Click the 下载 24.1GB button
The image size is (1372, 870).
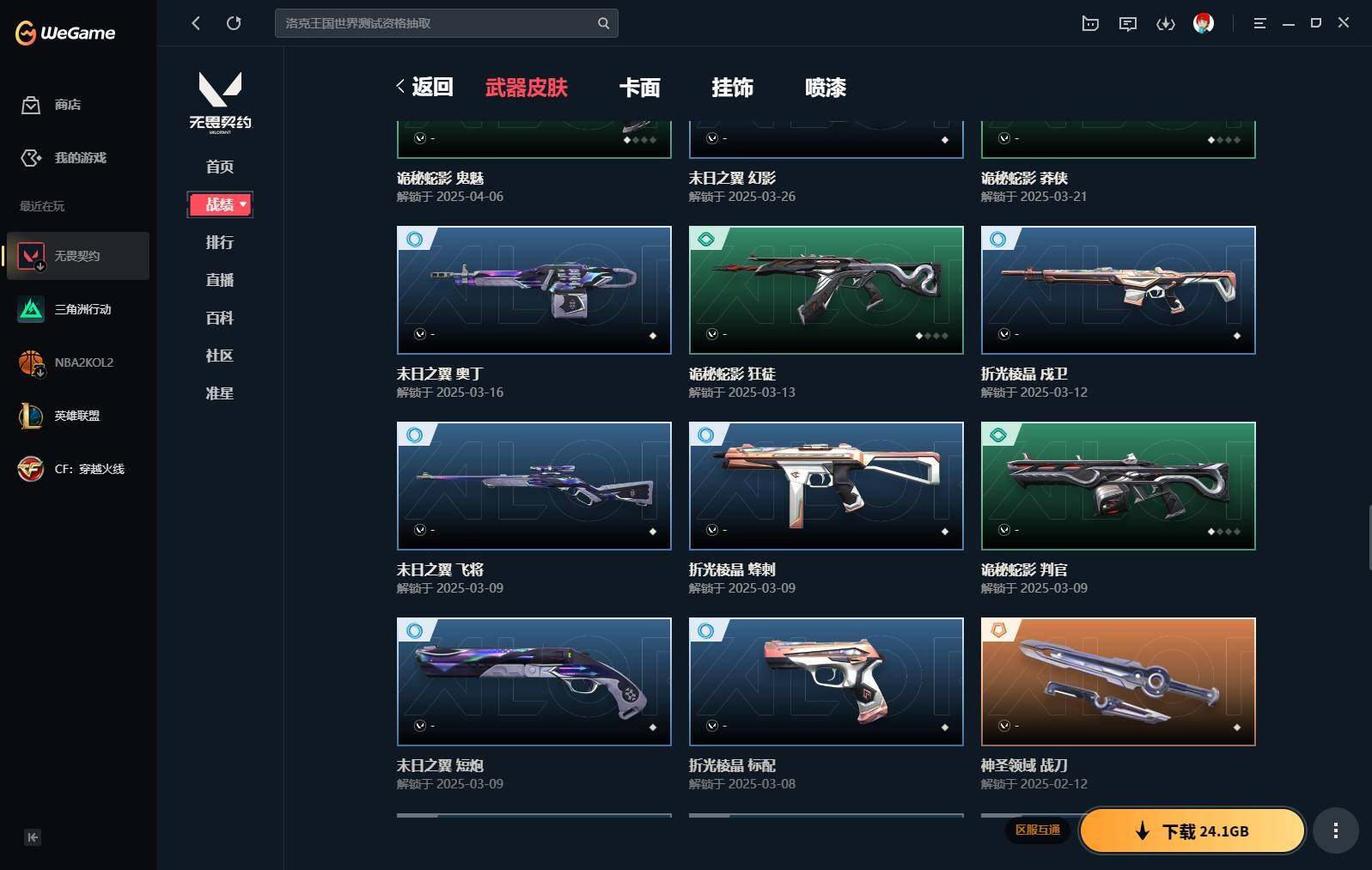[x=1192, y=830]
